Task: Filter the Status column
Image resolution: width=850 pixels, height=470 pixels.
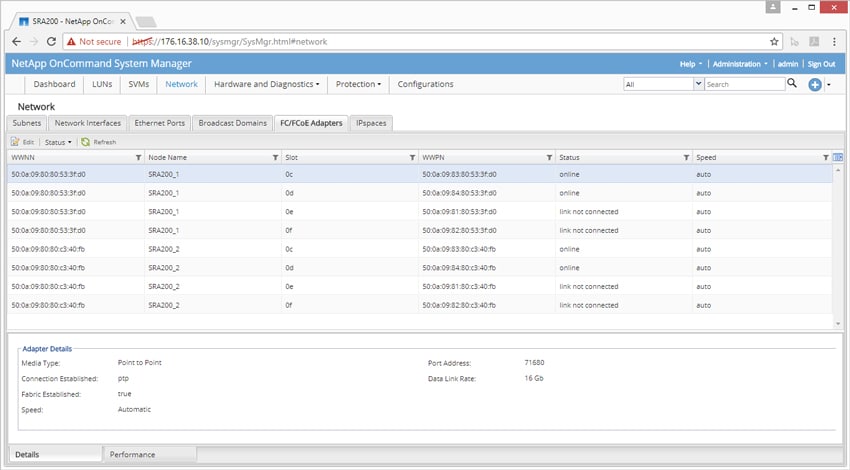Action: point(686,158)
